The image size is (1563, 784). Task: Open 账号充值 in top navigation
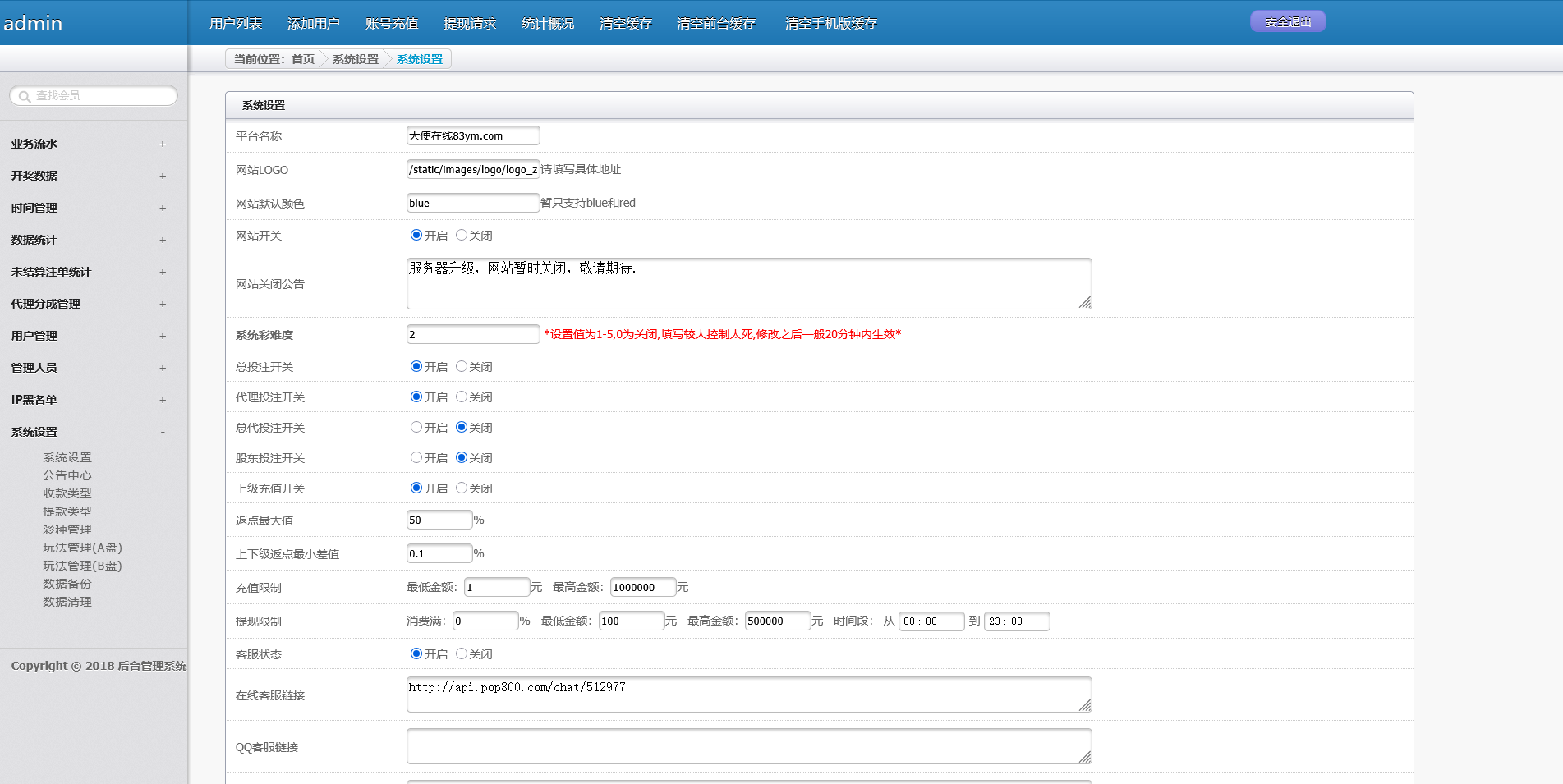392,23
